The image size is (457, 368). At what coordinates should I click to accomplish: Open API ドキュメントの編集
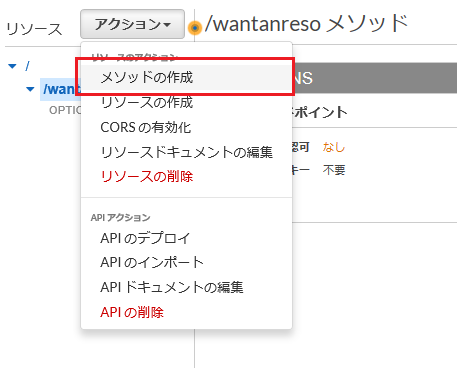[187, 287]
